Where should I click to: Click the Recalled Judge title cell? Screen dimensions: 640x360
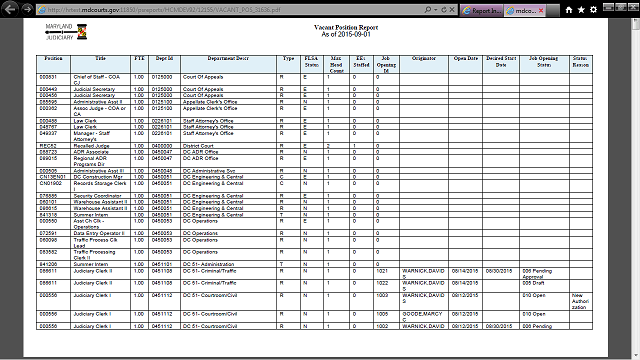coord(100,146)
